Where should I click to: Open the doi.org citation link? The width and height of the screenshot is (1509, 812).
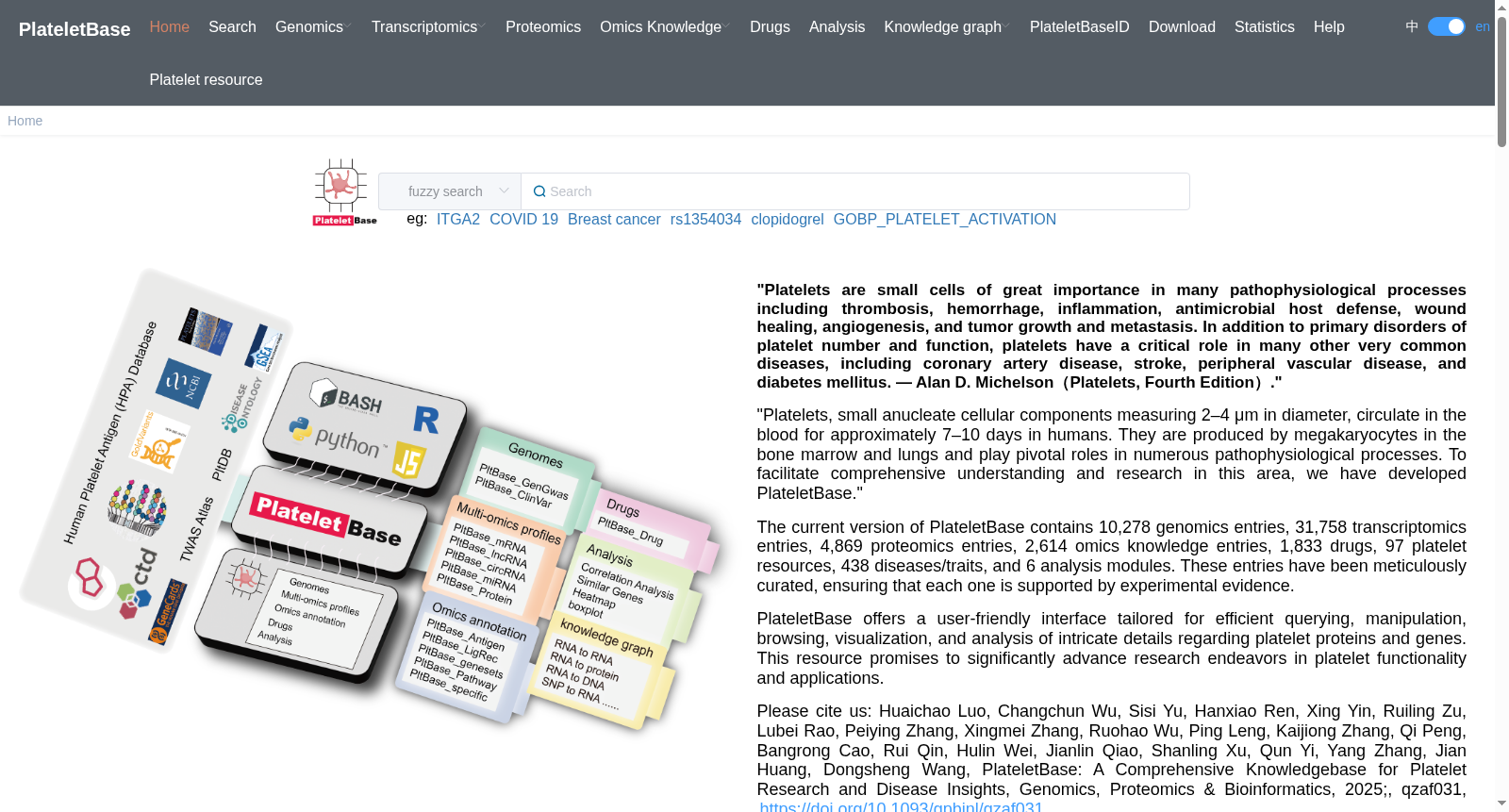[x=902, y=806]
